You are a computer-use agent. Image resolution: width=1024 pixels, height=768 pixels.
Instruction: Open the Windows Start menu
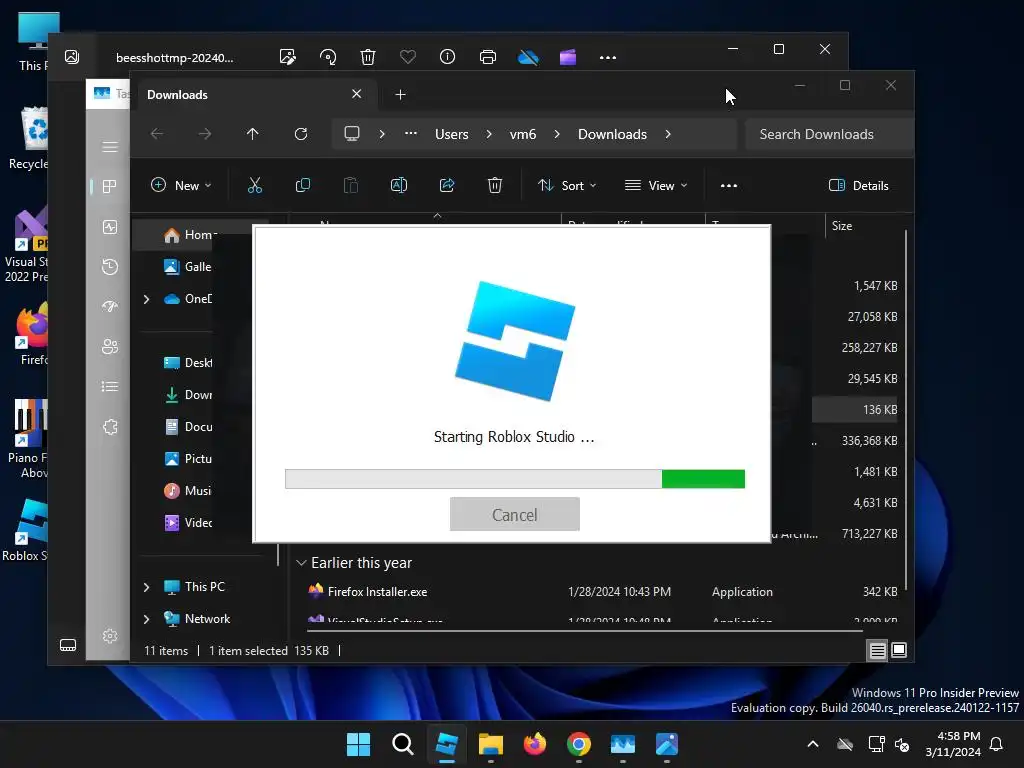point(359,744)
